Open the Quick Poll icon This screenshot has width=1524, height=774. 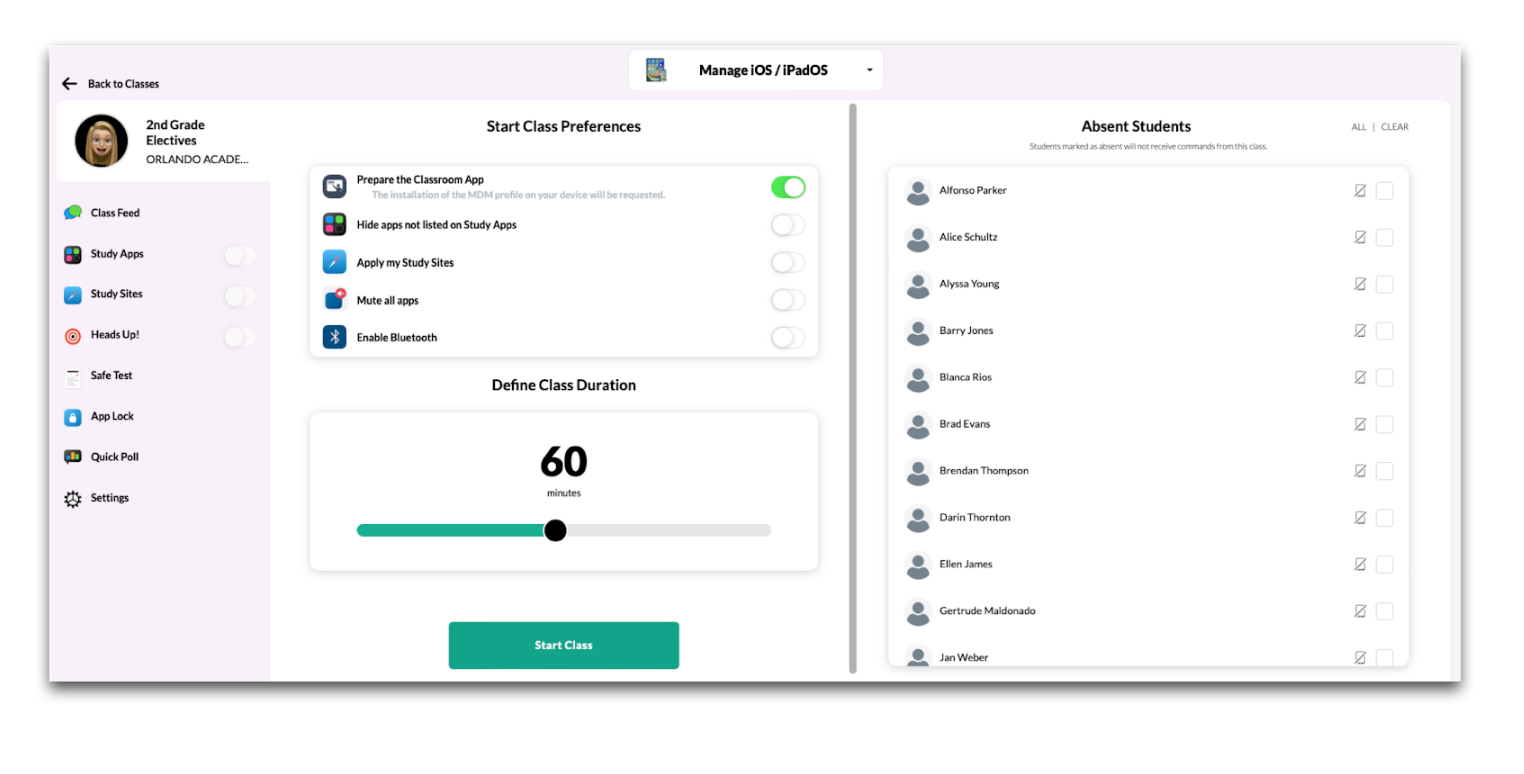click(x=73, y=457)
